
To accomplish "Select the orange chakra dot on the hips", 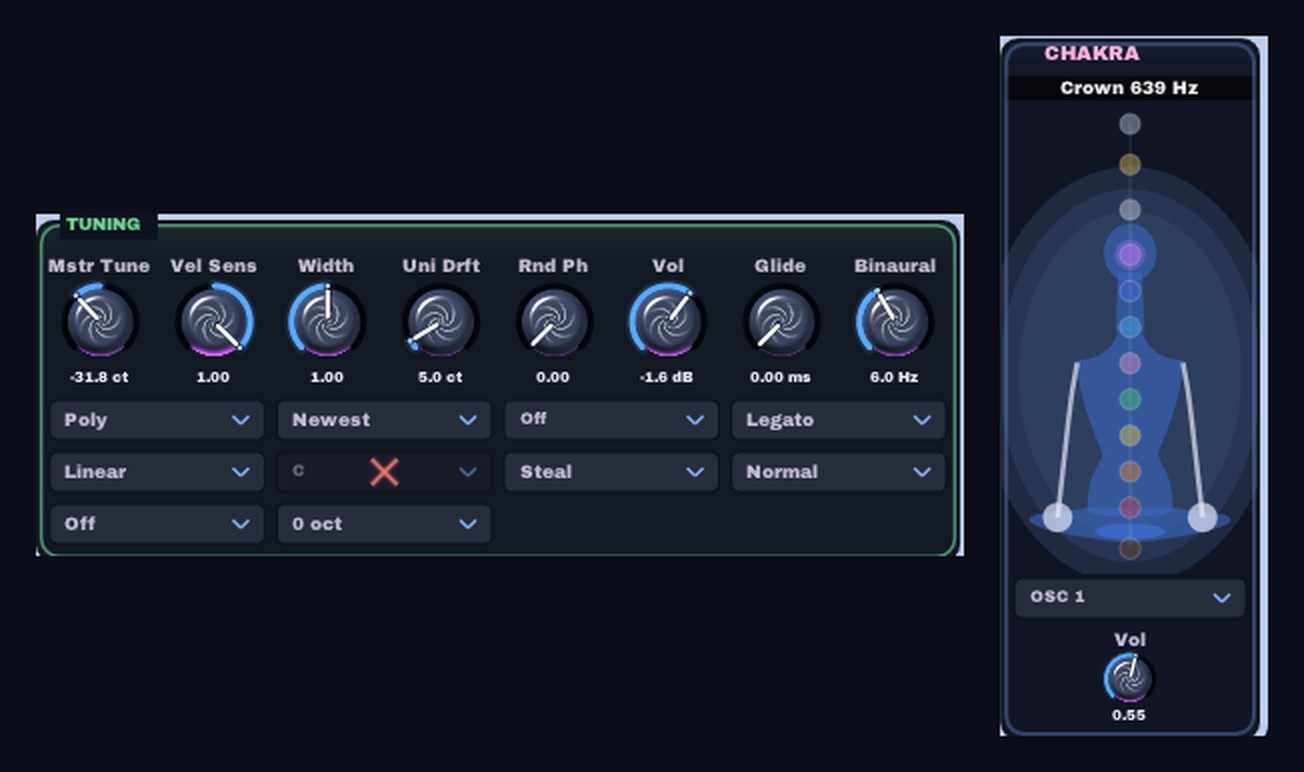I will (x=1129, y=472).
